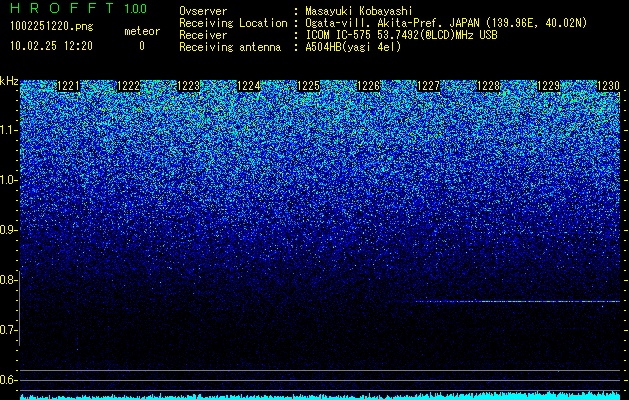Viewport: 629px width, 400px height.
Task: Select the 1221 time marker
Action: point(69,86)
